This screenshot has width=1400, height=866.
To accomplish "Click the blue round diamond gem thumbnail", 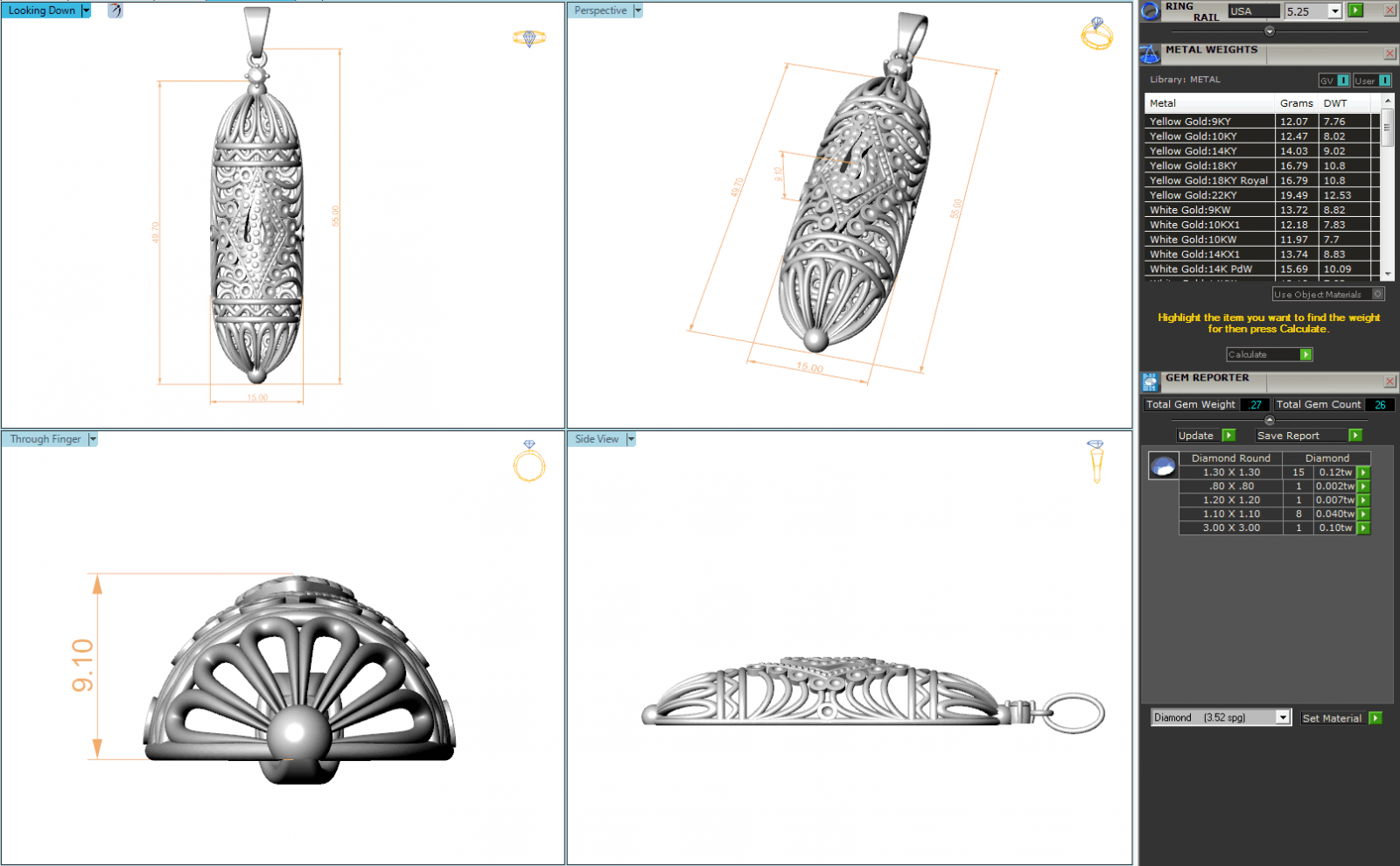I will tap(1163, 466).
